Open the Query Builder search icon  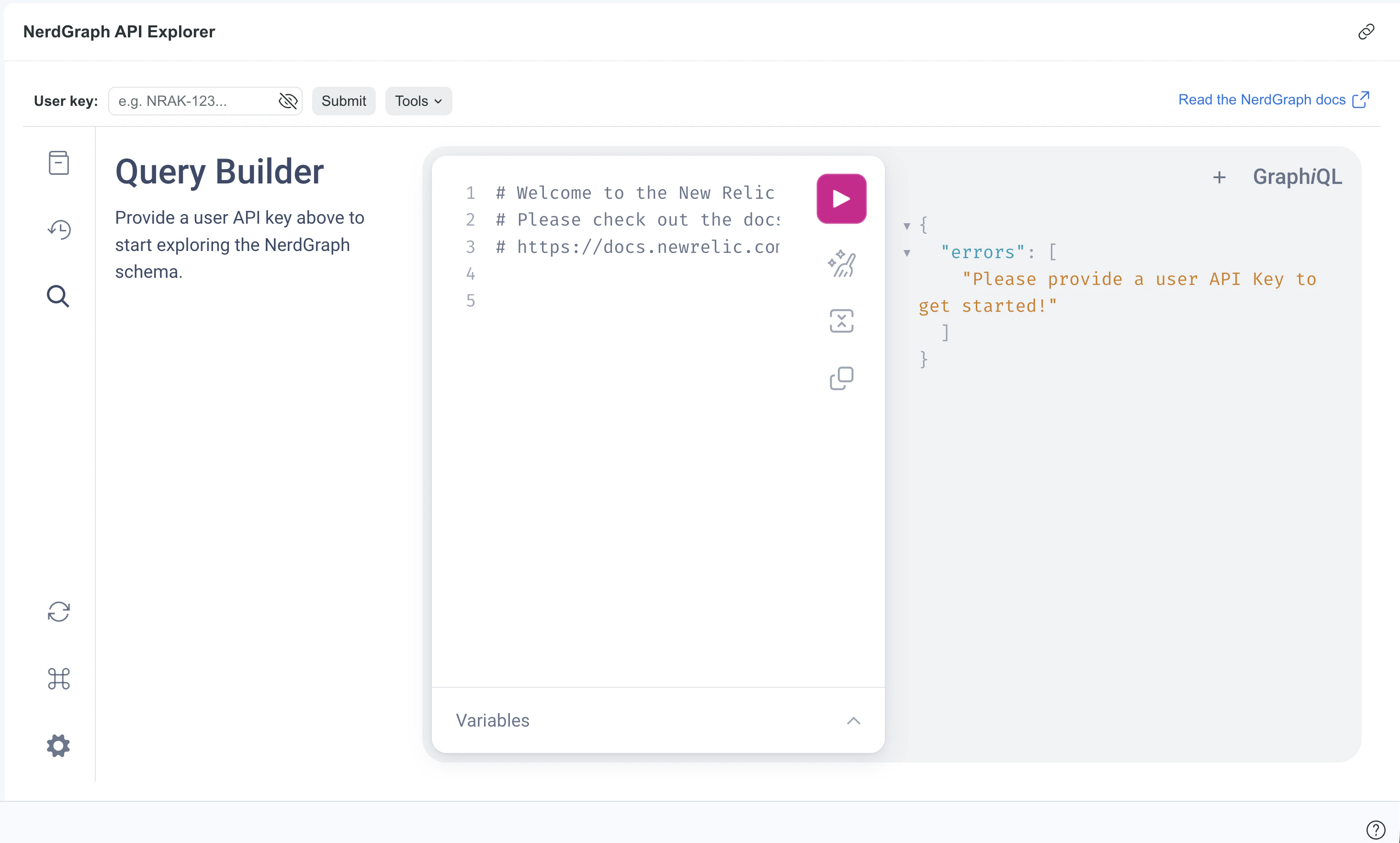point(58,296)
